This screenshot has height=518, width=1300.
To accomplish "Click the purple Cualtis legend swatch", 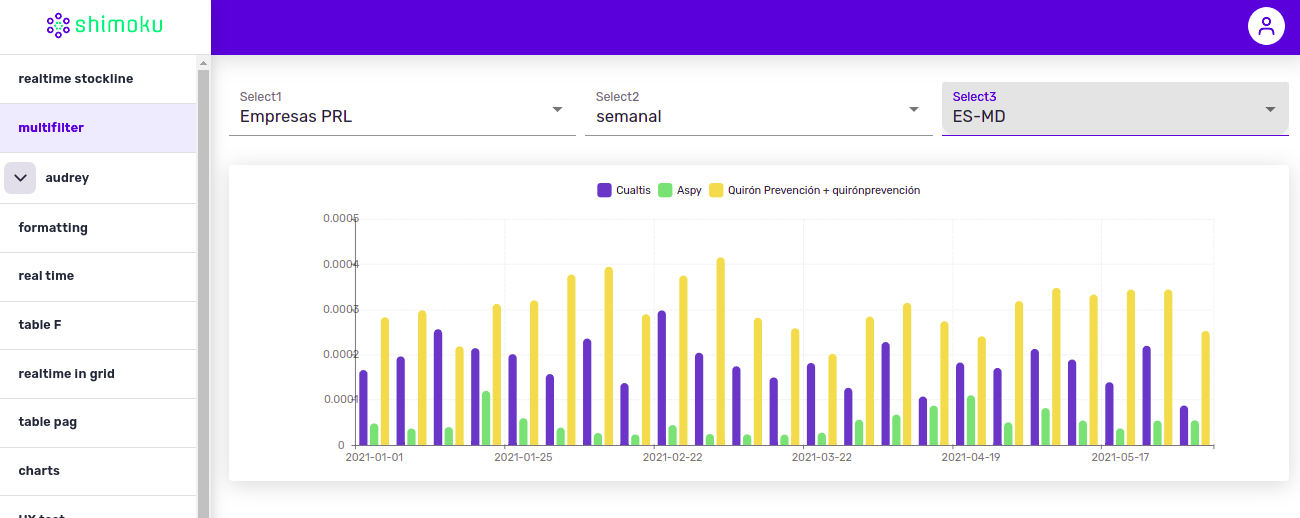I will [x=604, y=190].
